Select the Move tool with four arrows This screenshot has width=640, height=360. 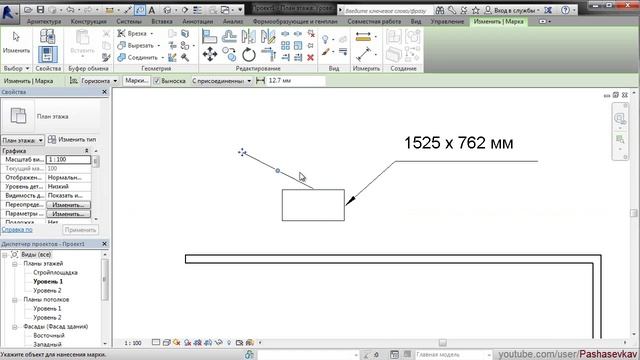tap(210, 54)
